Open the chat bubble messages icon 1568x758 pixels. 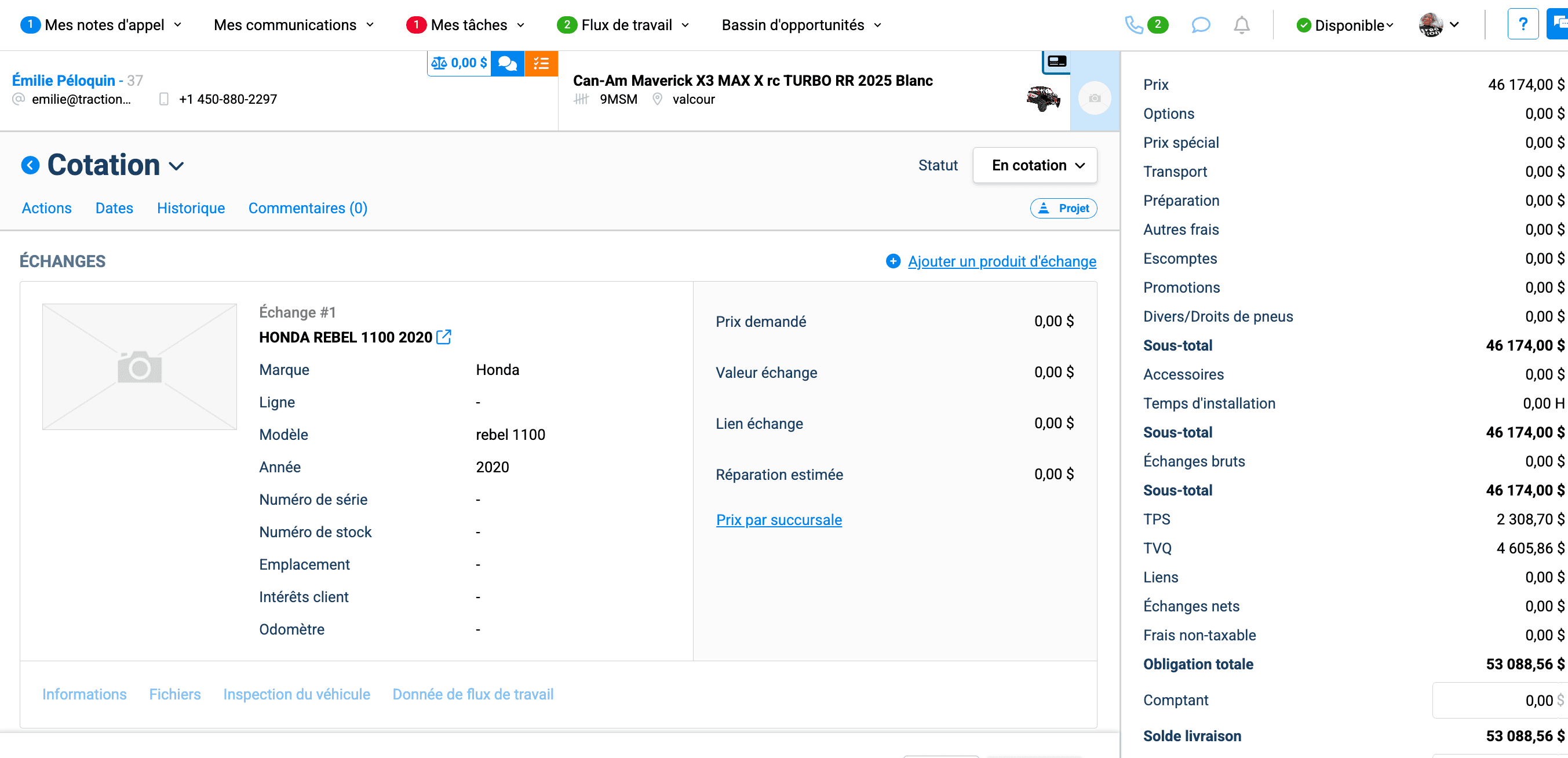1201,25
